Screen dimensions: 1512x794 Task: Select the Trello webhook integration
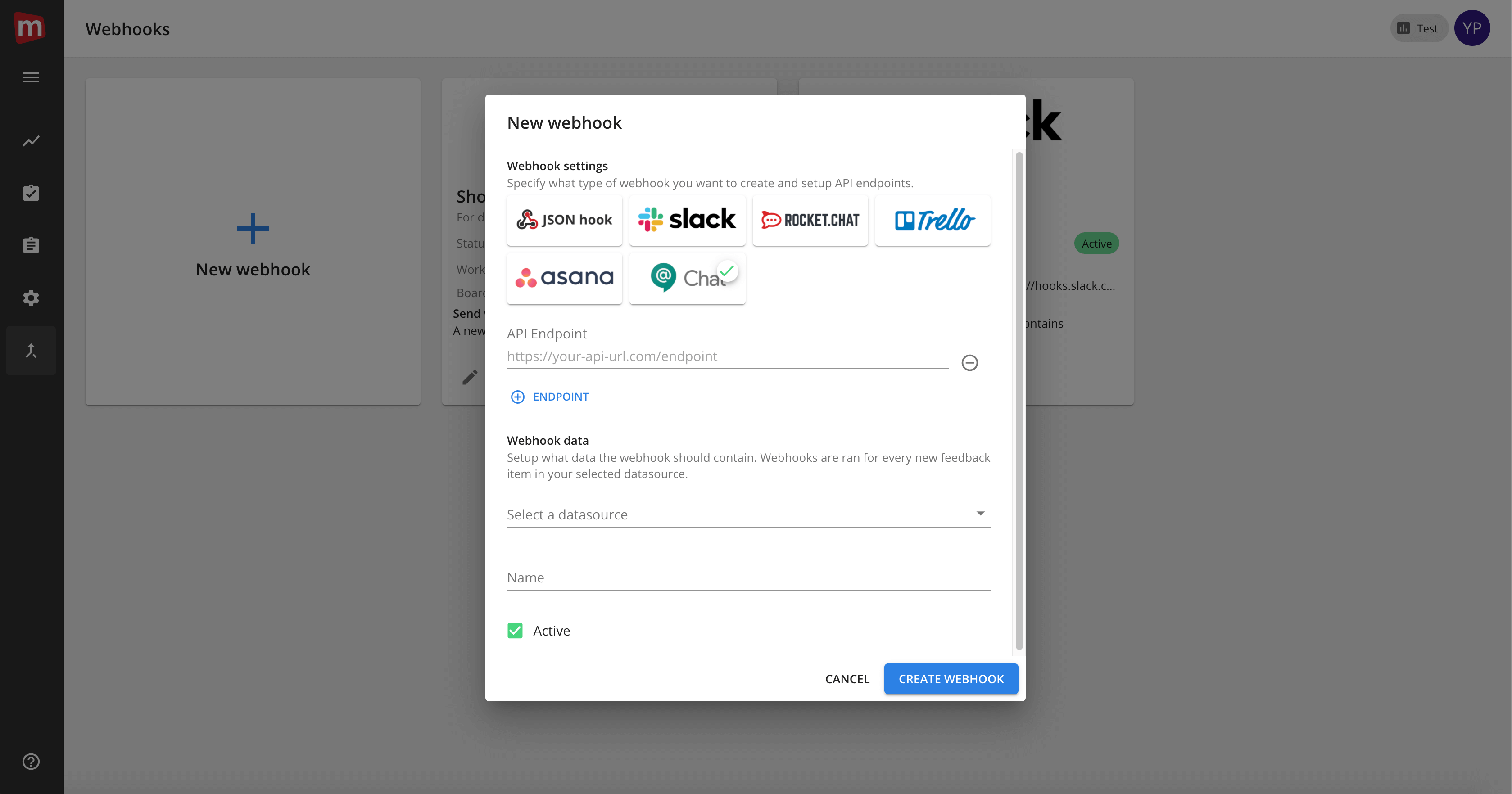[933, 219]
